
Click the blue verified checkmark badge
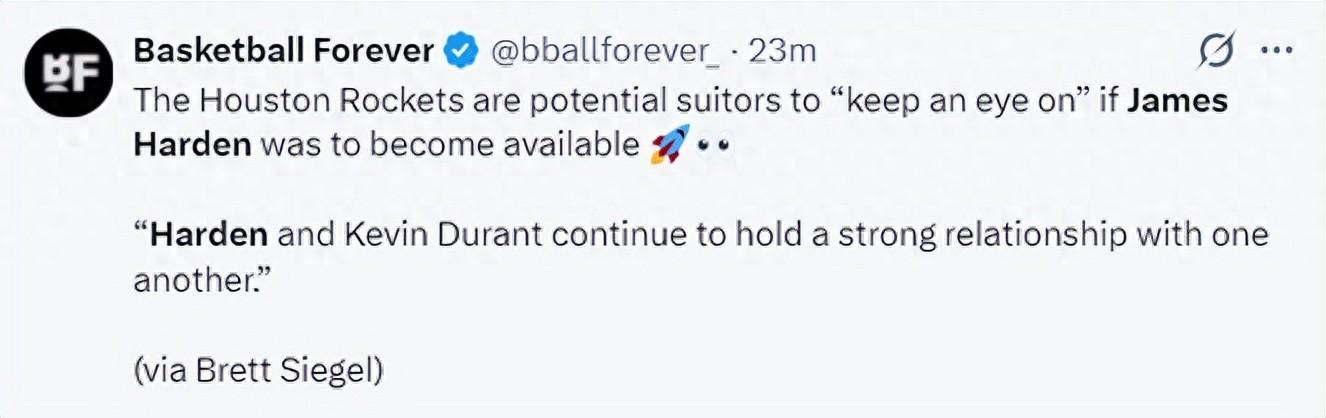(x=461, y=52)
